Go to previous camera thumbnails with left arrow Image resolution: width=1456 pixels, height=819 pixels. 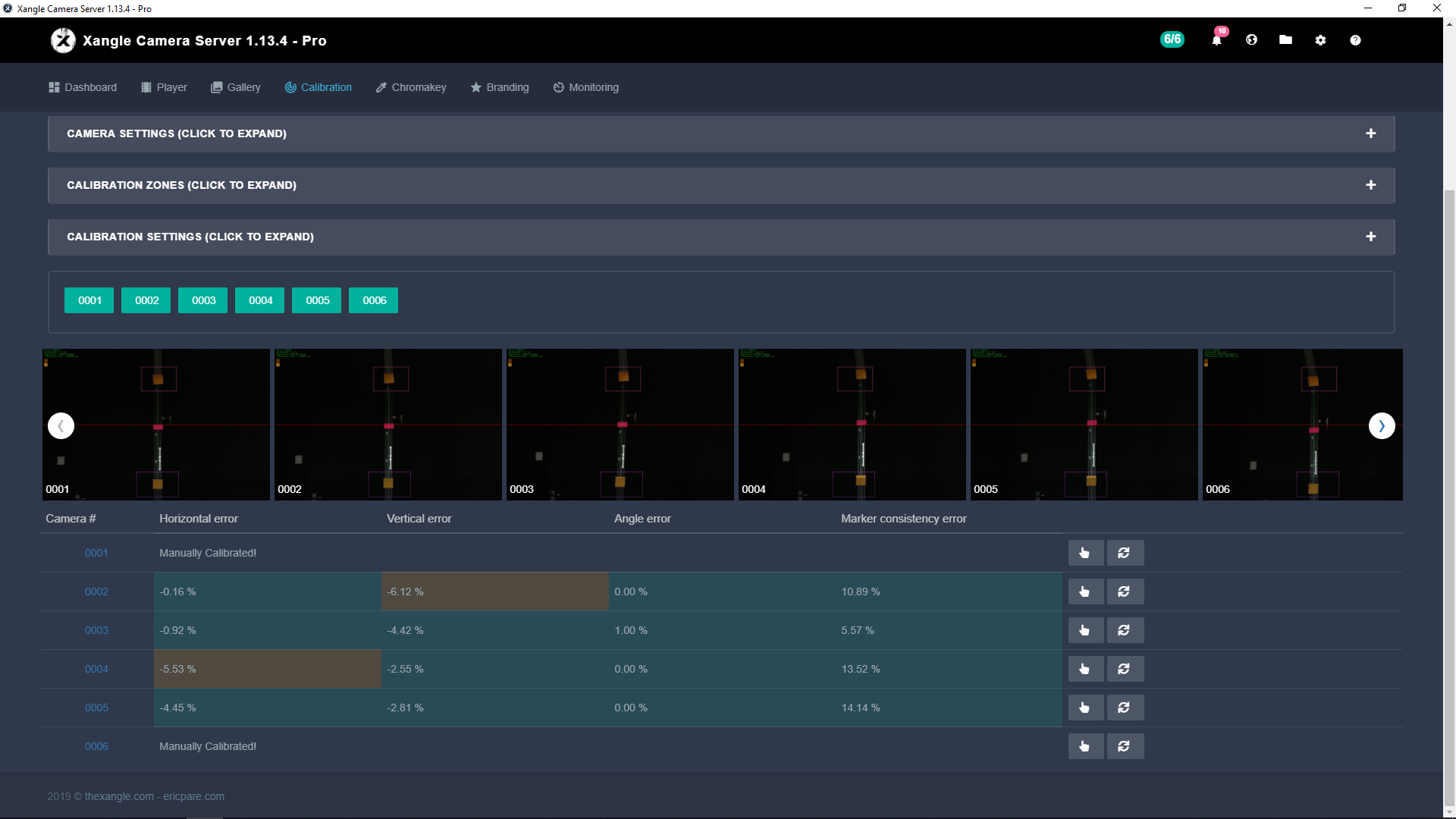(61, 425)
